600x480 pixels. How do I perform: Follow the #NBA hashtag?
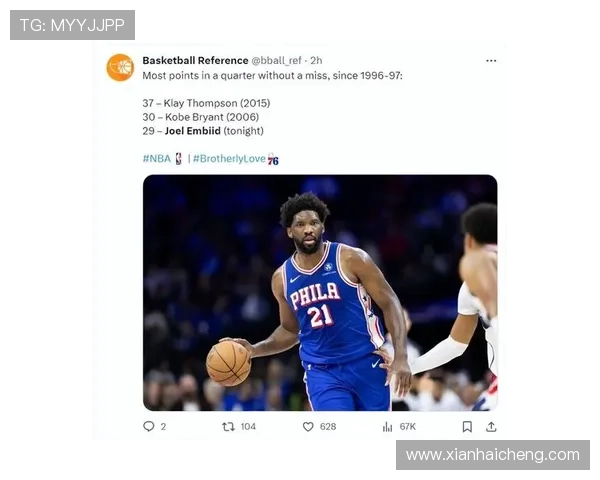pyautogui.click(x=157, y=158)
